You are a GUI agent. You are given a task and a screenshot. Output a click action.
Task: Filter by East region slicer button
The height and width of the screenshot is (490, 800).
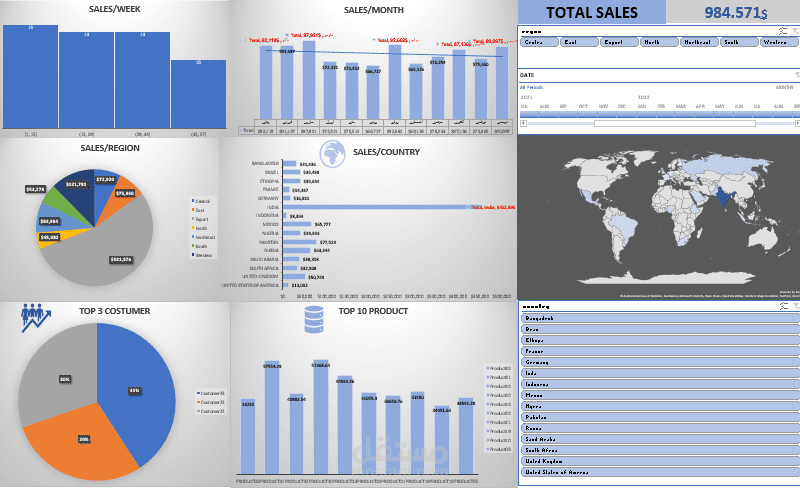tap(579, 42)
